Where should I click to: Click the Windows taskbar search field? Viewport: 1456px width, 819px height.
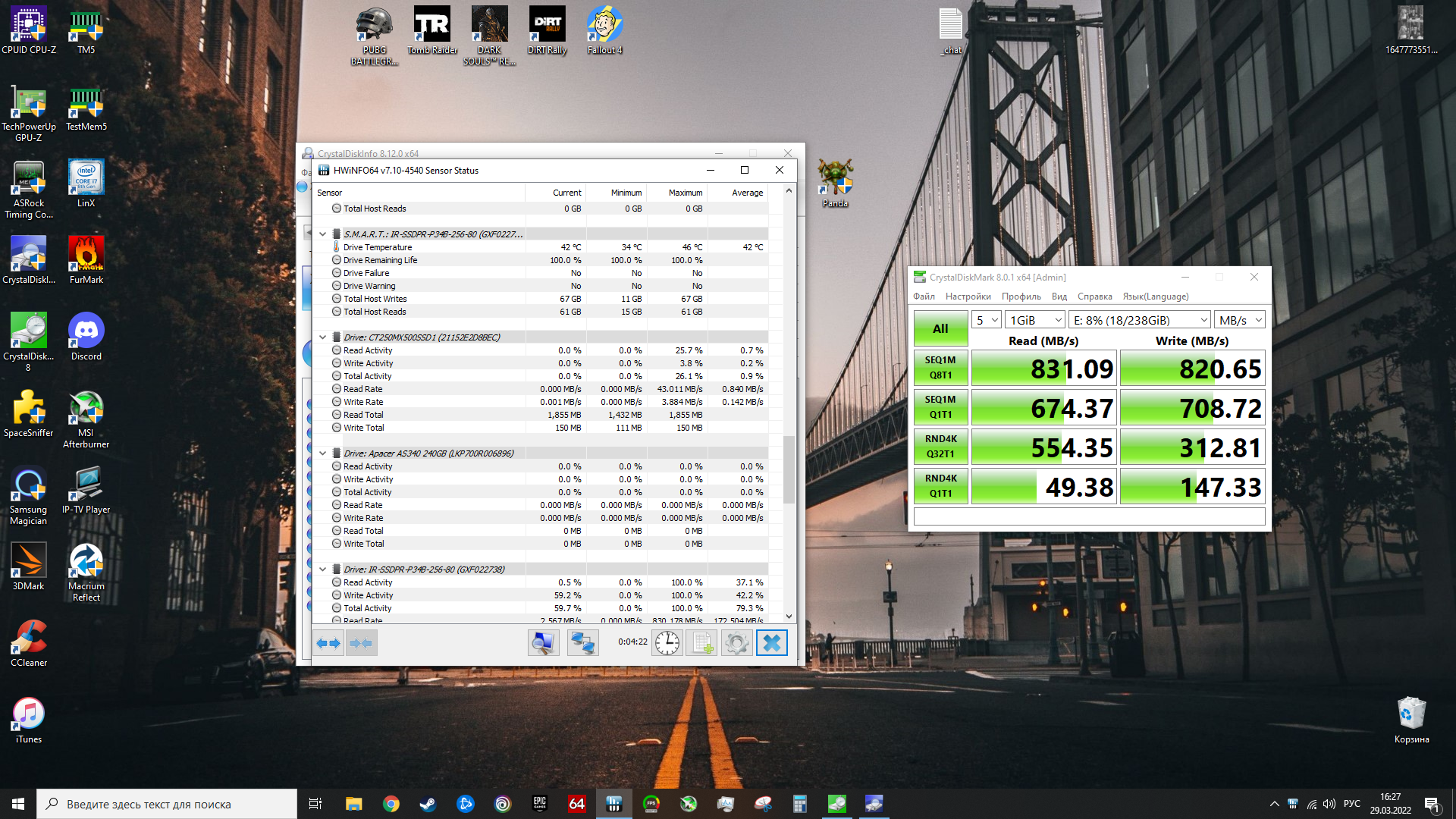[x=167, y=804]
